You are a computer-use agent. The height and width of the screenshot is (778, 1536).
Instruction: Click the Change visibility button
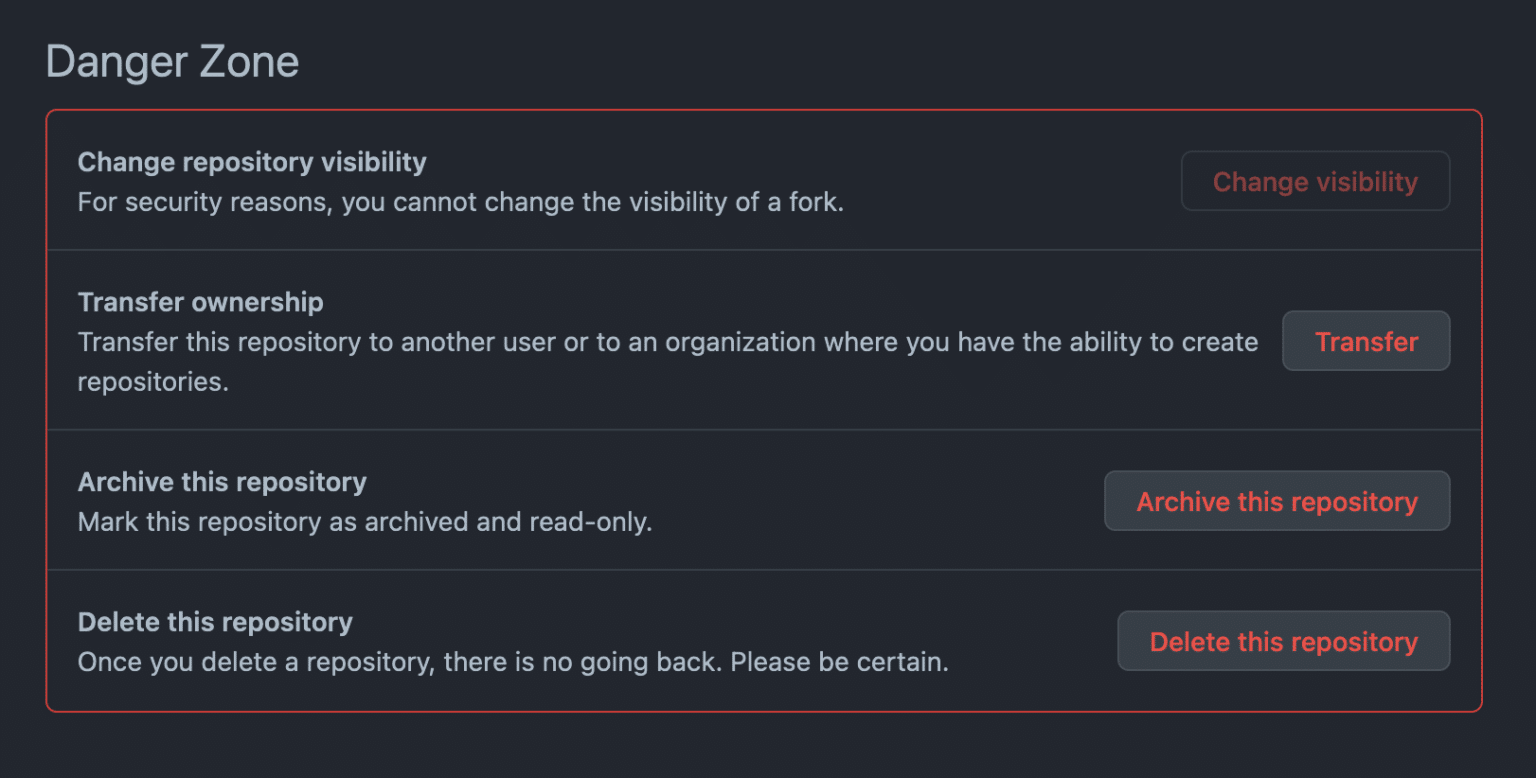click(x=1315, y=182)
